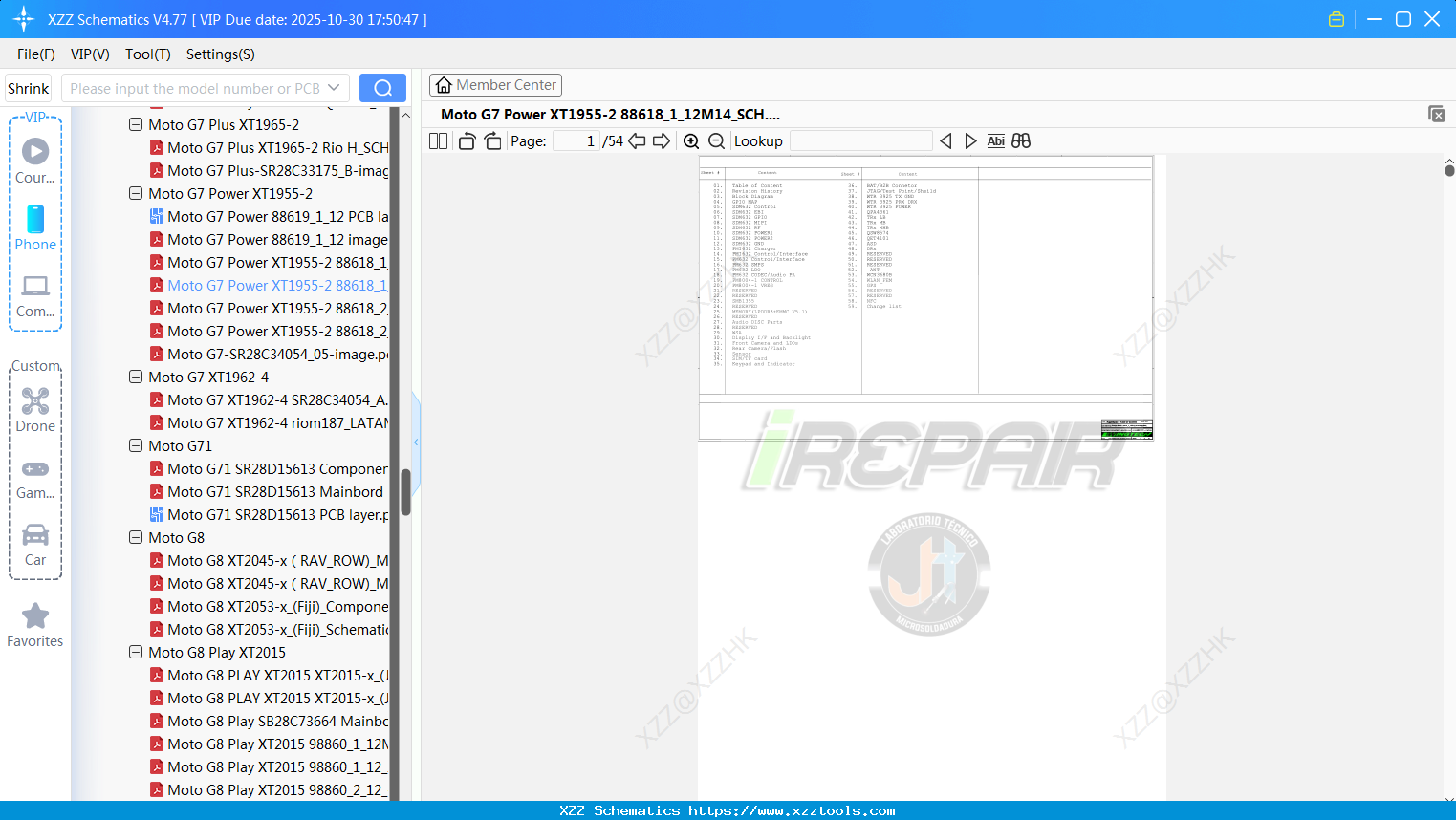Image resolution: width=1456 pixels, height=820 pixels.
Task: Select the highlighted Moto G7 Power XT1955-2 88618_1 file
Action: point(269,286)
